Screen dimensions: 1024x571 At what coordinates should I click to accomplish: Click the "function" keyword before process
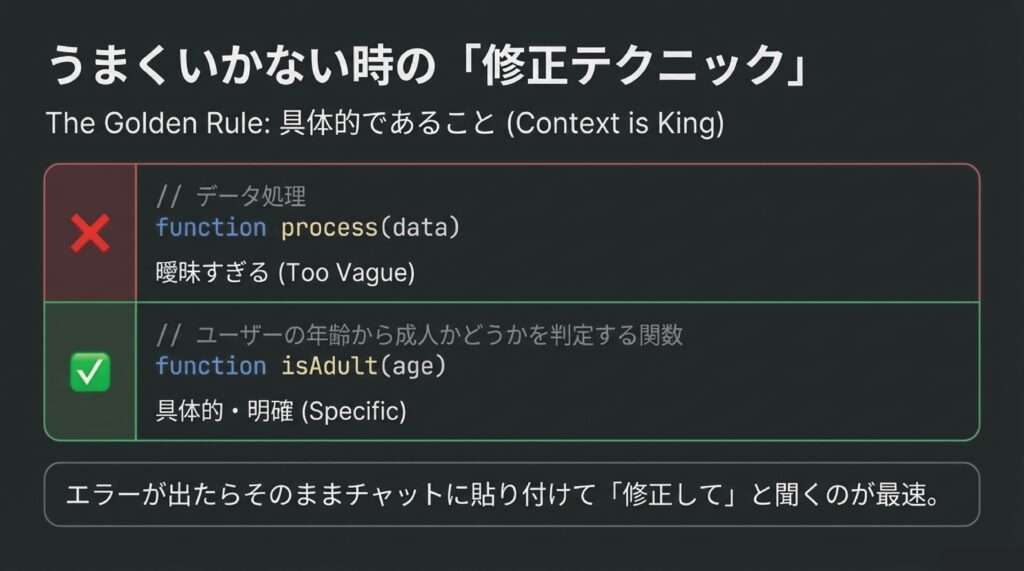pos(211,228)
